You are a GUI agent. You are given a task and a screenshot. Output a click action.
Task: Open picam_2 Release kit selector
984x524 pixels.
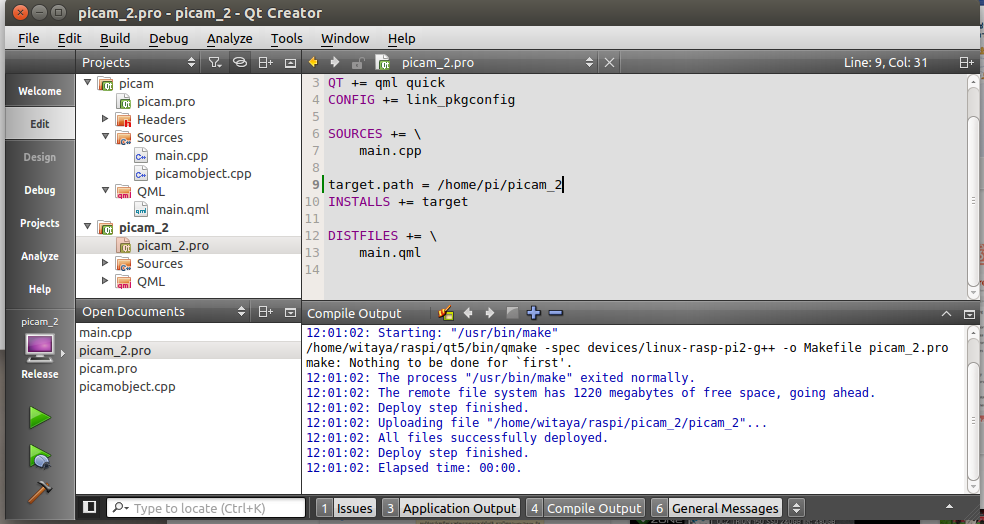pyautogui.click(x=40, y=347)
